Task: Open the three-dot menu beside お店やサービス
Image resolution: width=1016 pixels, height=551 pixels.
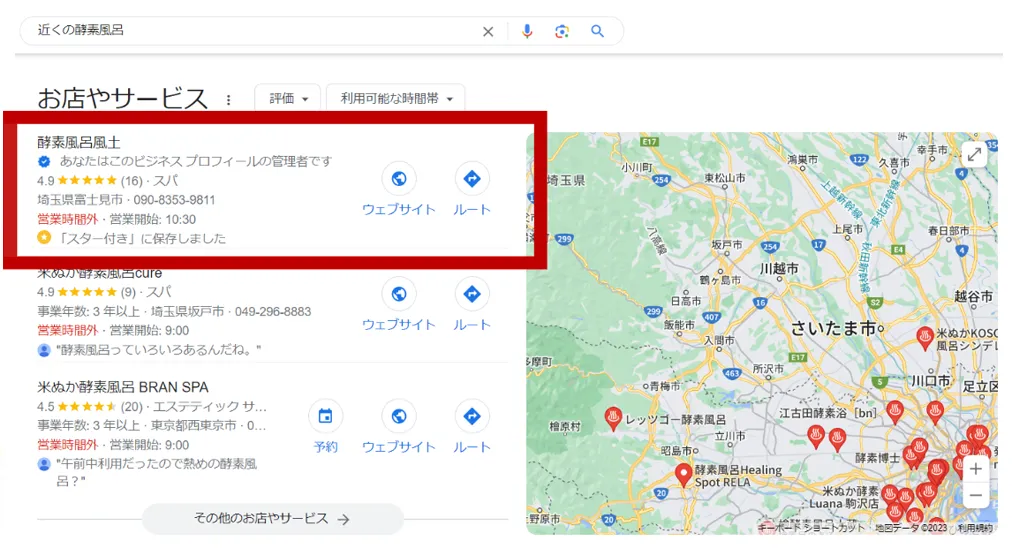Action: [x=228, y=100]
